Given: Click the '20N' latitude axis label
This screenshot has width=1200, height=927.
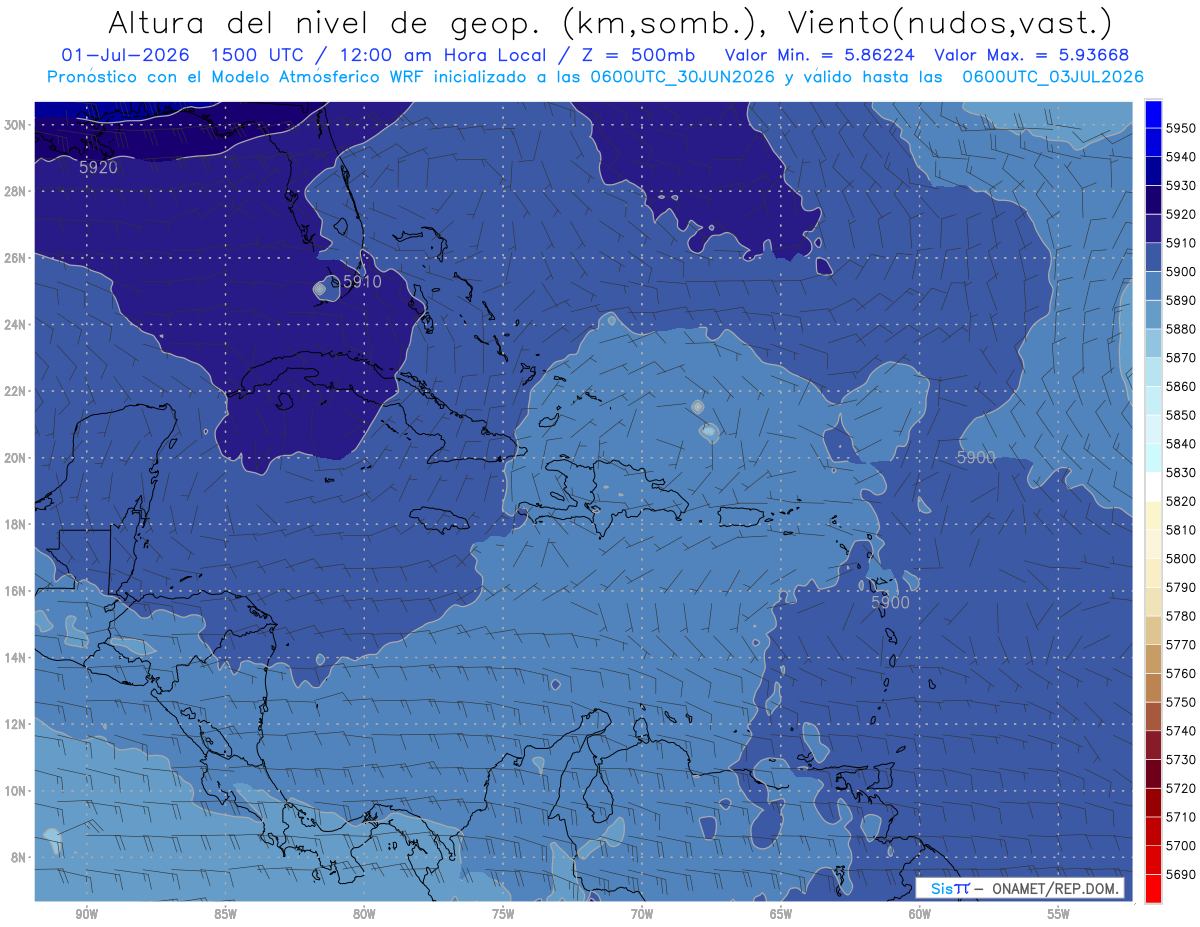Looking at the screenshot, I should tap(16, 458).
